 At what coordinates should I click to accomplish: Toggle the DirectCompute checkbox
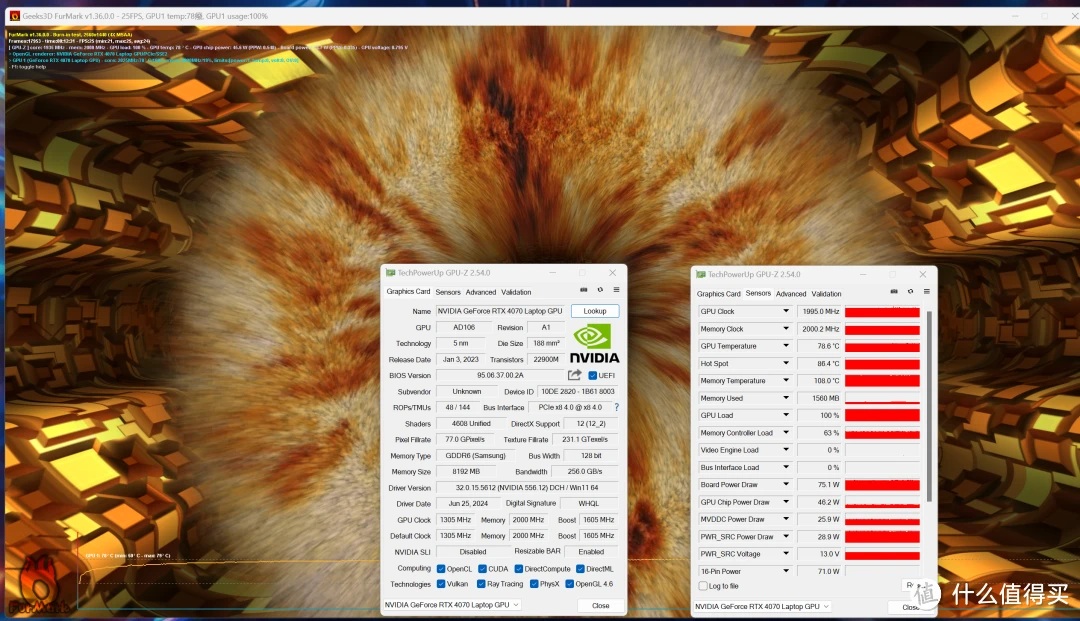tap(519, 569)
